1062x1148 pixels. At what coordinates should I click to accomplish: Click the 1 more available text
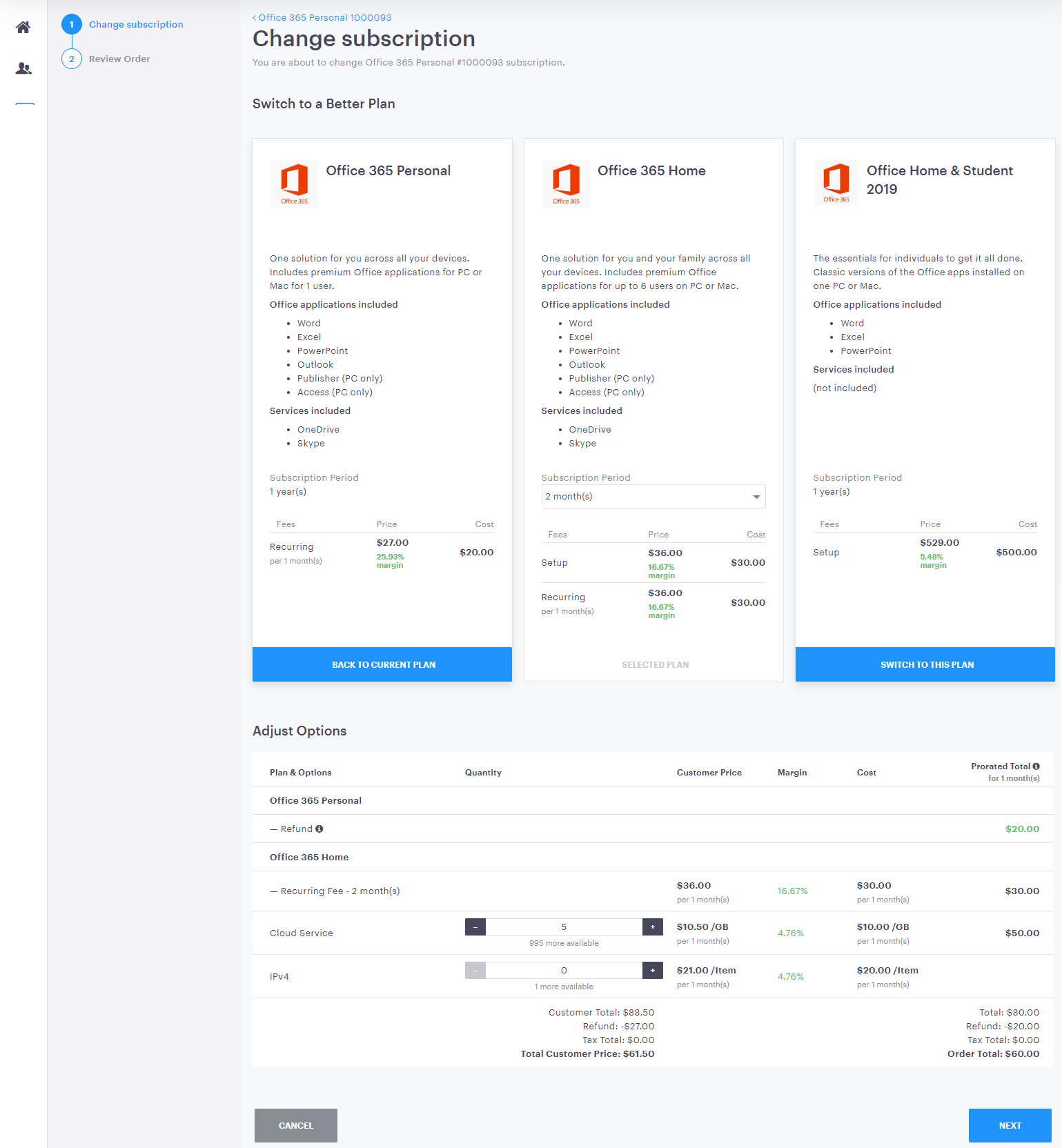click(x=564, y=987)
